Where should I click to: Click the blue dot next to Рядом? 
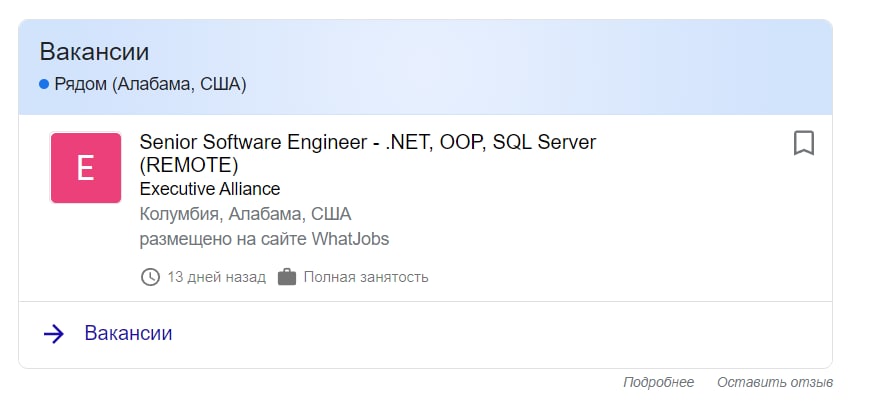[x=44, y=84]
